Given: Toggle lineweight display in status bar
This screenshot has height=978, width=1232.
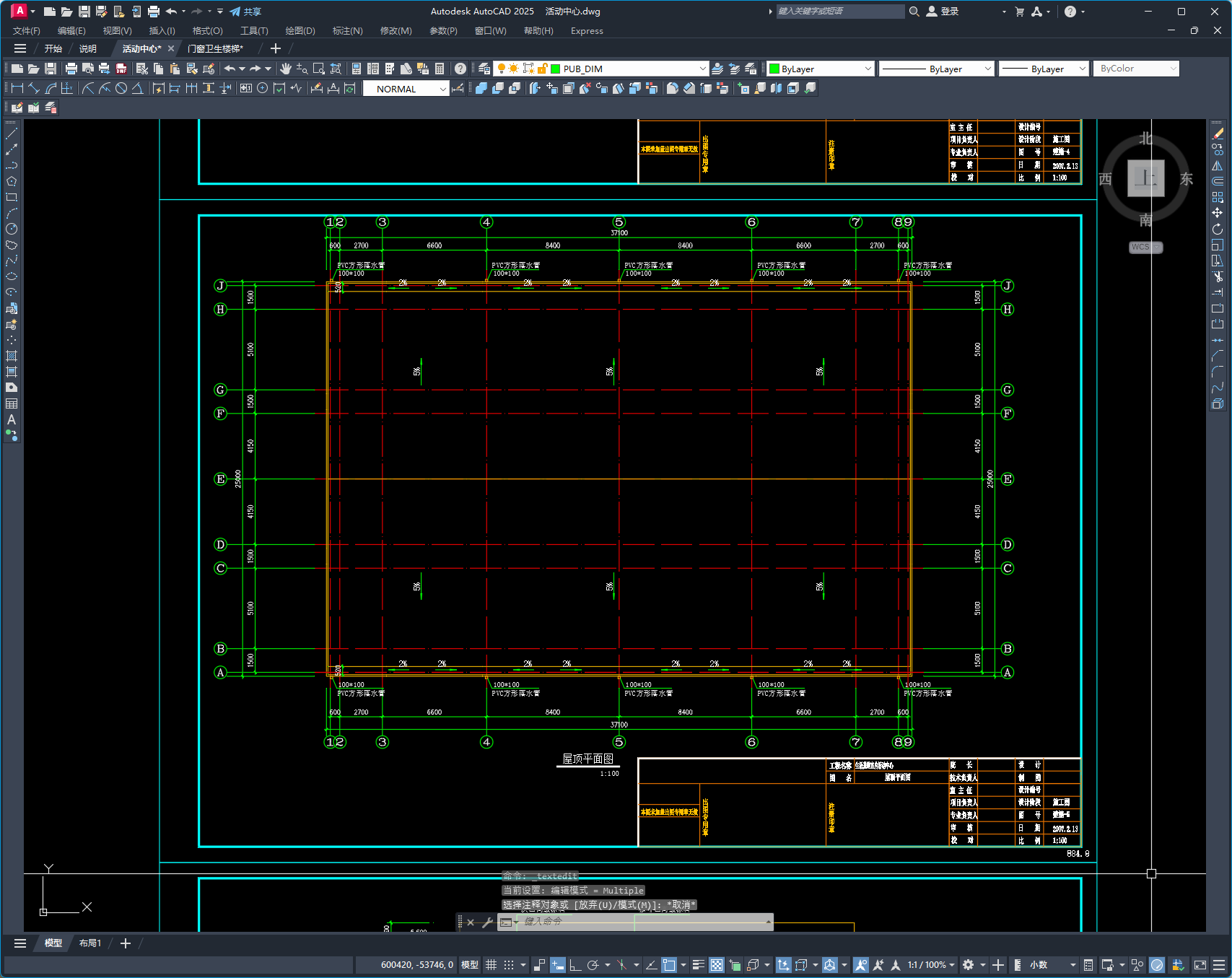Looking at the screenshot, I should coord(699,965).
